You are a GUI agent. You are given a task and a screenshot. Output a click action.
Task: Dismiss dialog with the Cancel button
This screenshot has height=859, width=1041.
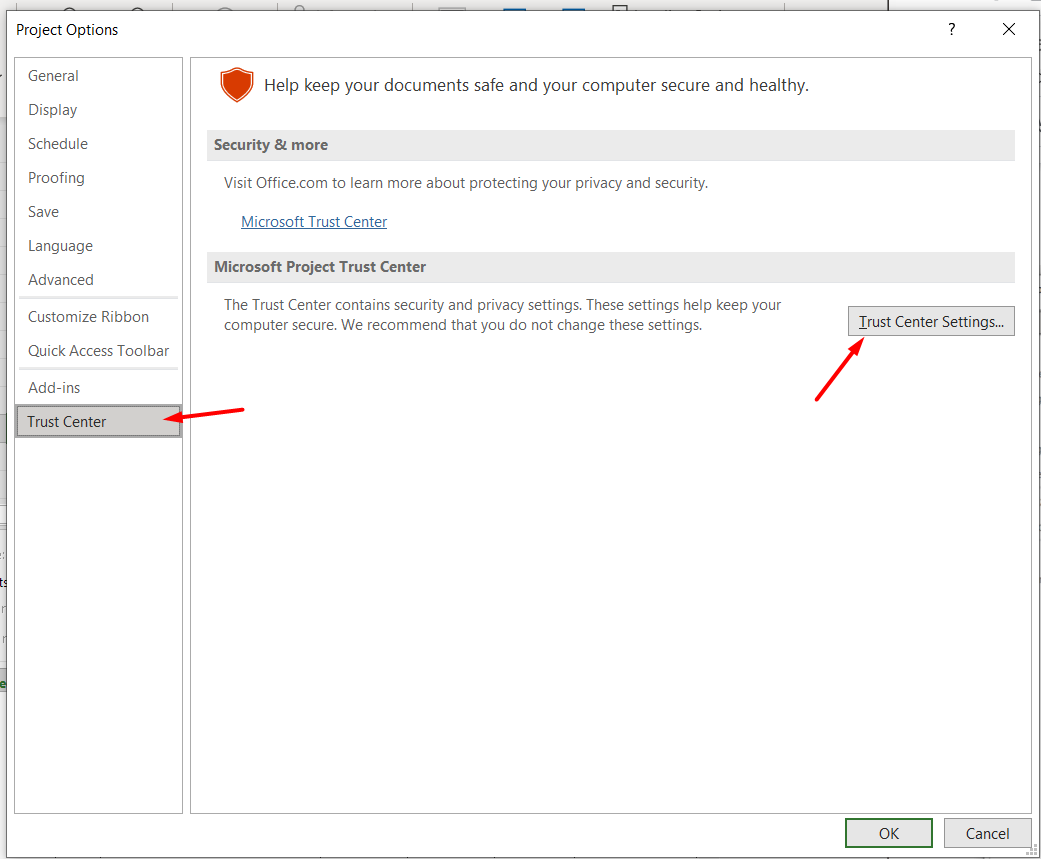[x=987, y=833]
